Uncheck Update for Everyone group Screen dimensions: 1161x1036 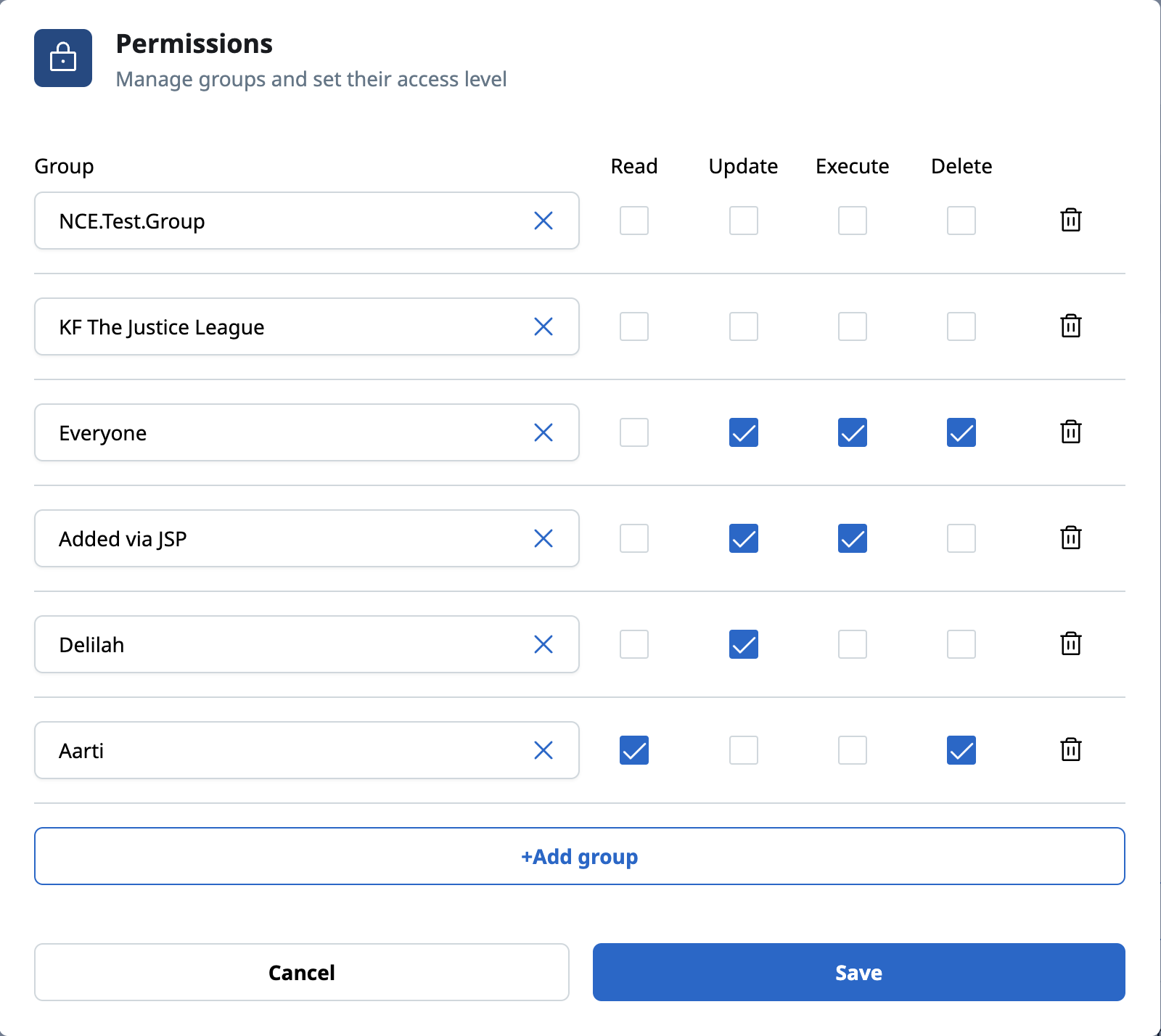coord(744,432)
